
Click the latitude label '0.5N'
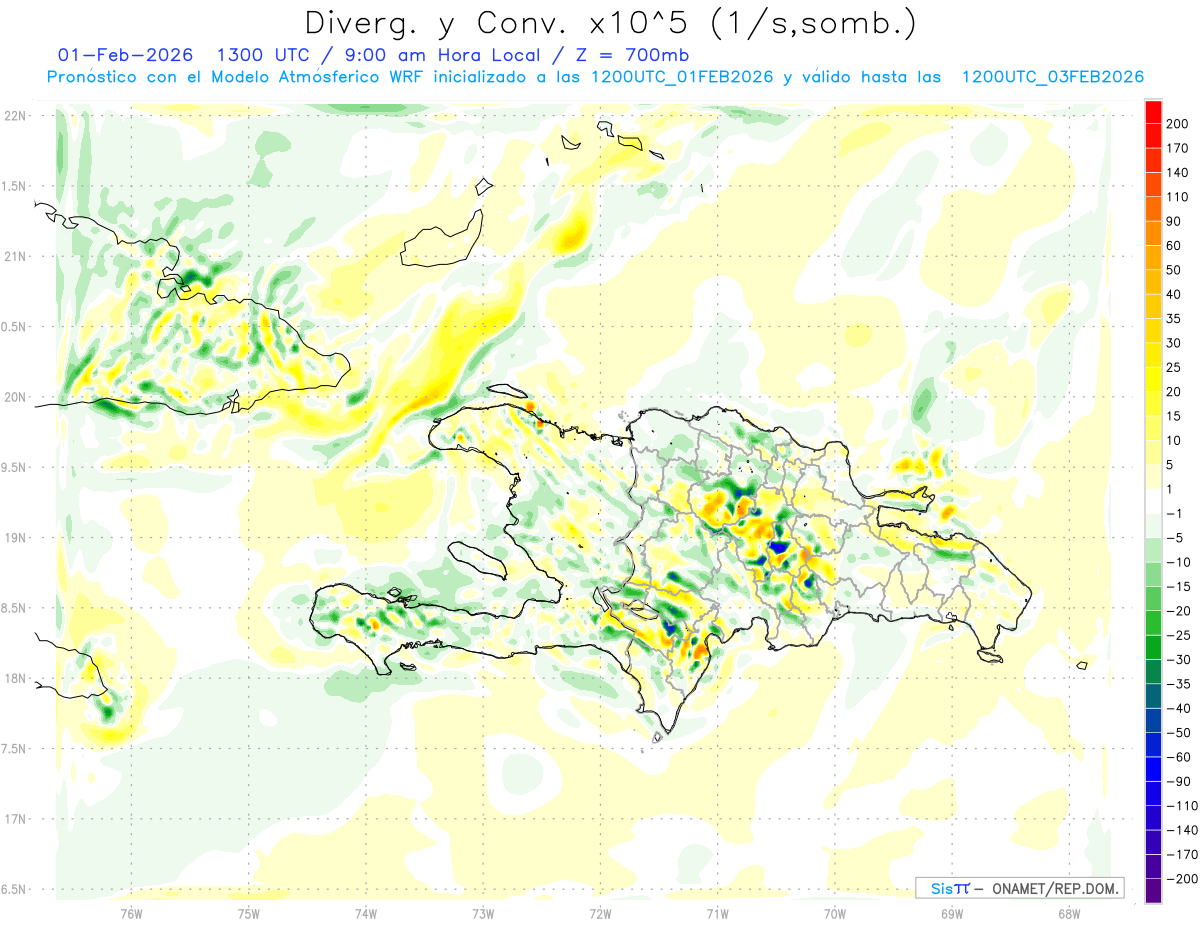(14, 326)
